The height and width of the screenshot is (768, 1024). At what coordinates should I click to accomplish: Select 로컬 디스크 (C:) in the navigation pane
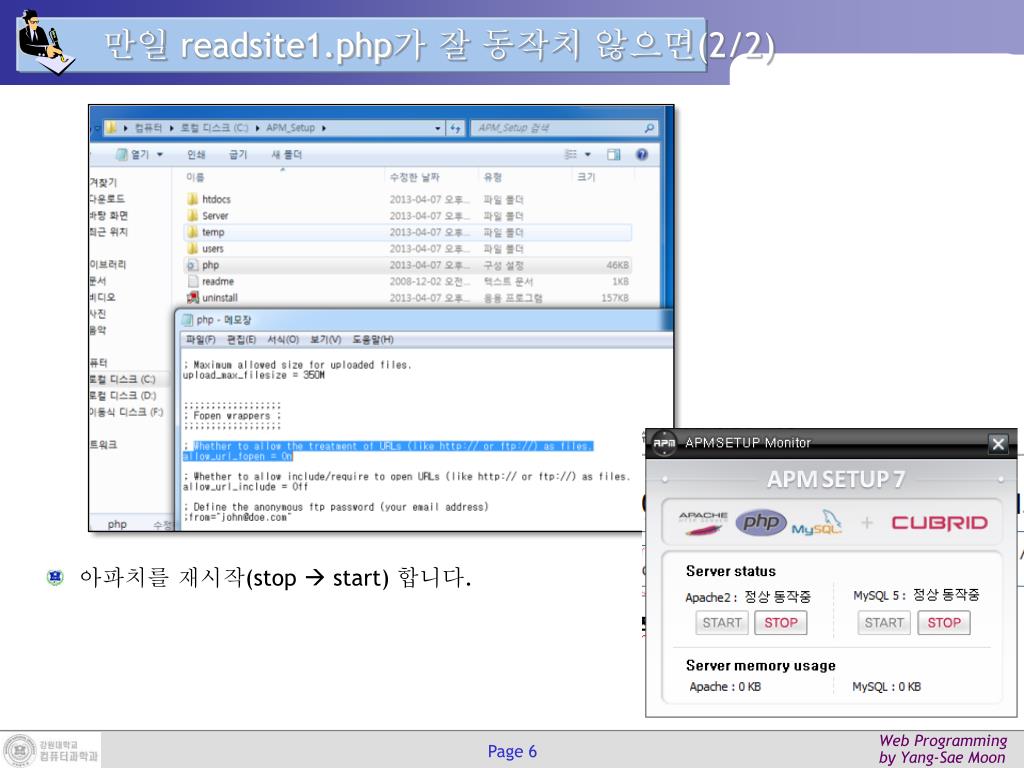[x=122, y=379]
